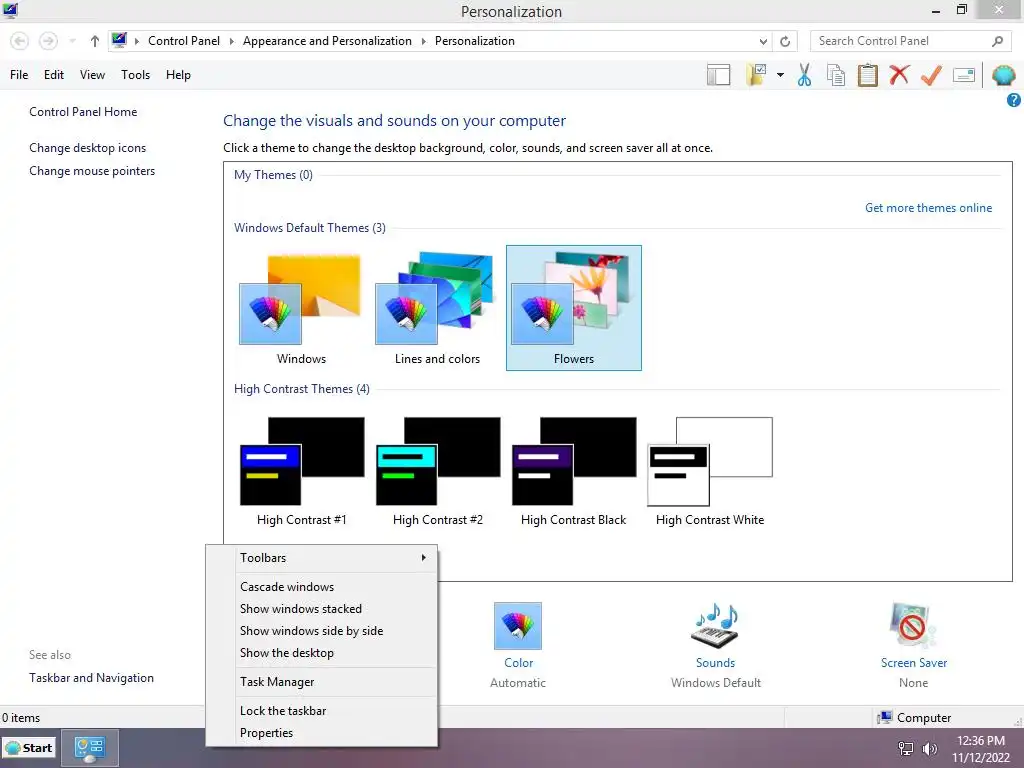
Task: Choose Cascade windows from context menu
Action: (x=321, y=586)
